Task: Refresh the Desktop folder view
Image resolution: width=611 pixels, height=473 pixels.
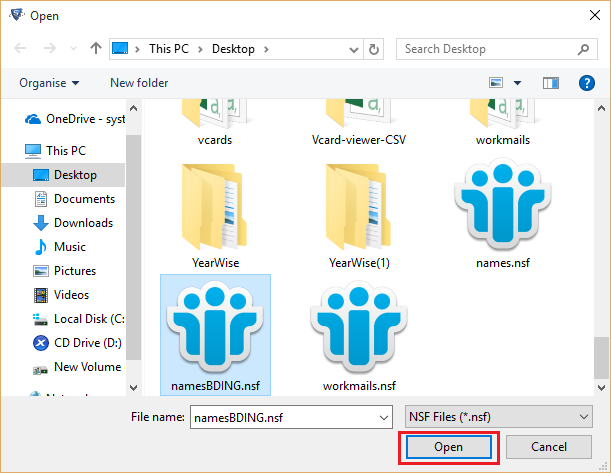Action: point(374,49)
